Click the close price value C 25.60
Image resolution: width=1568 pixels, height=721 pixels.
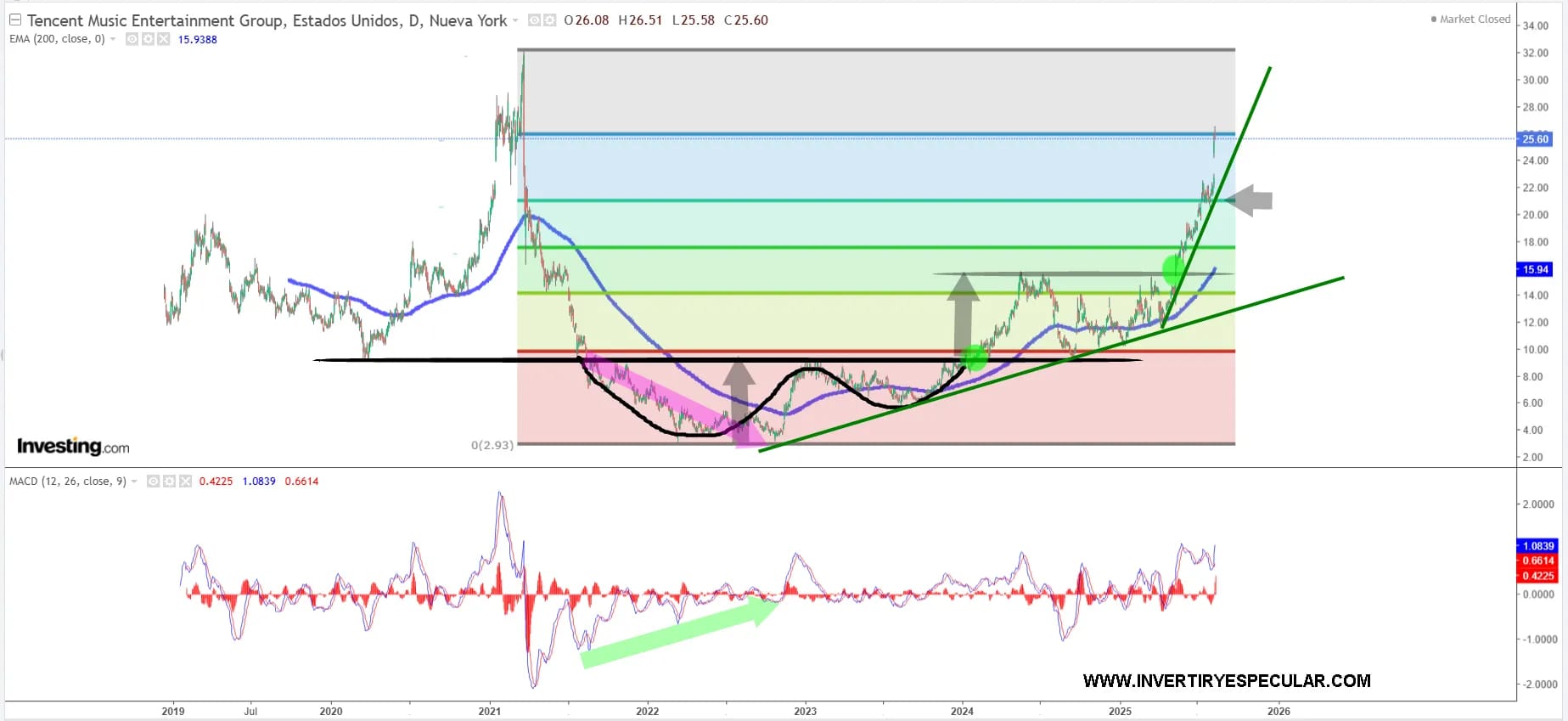pyautogui.click(x=746, y=20)
